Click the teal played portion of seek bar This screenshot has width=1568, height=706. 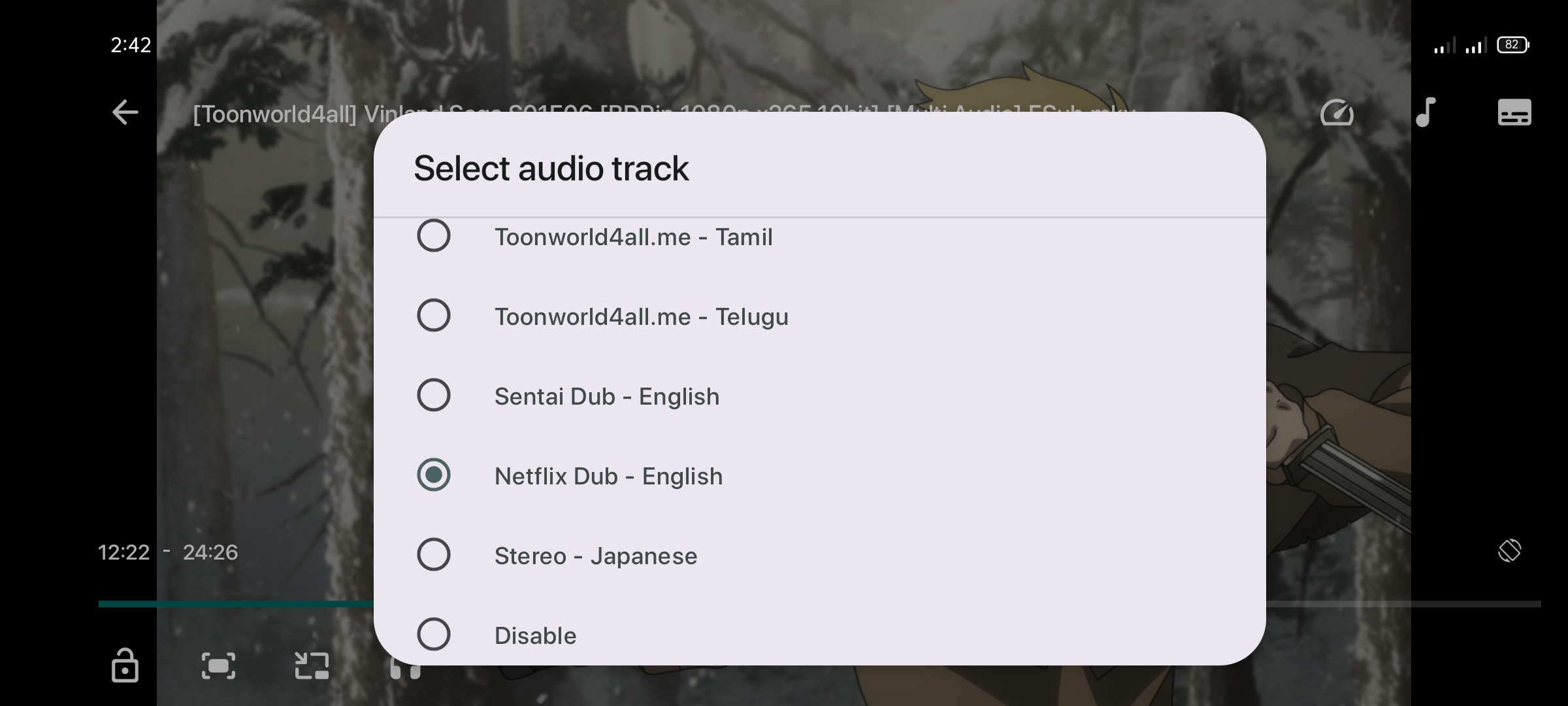tap(235, 604)
